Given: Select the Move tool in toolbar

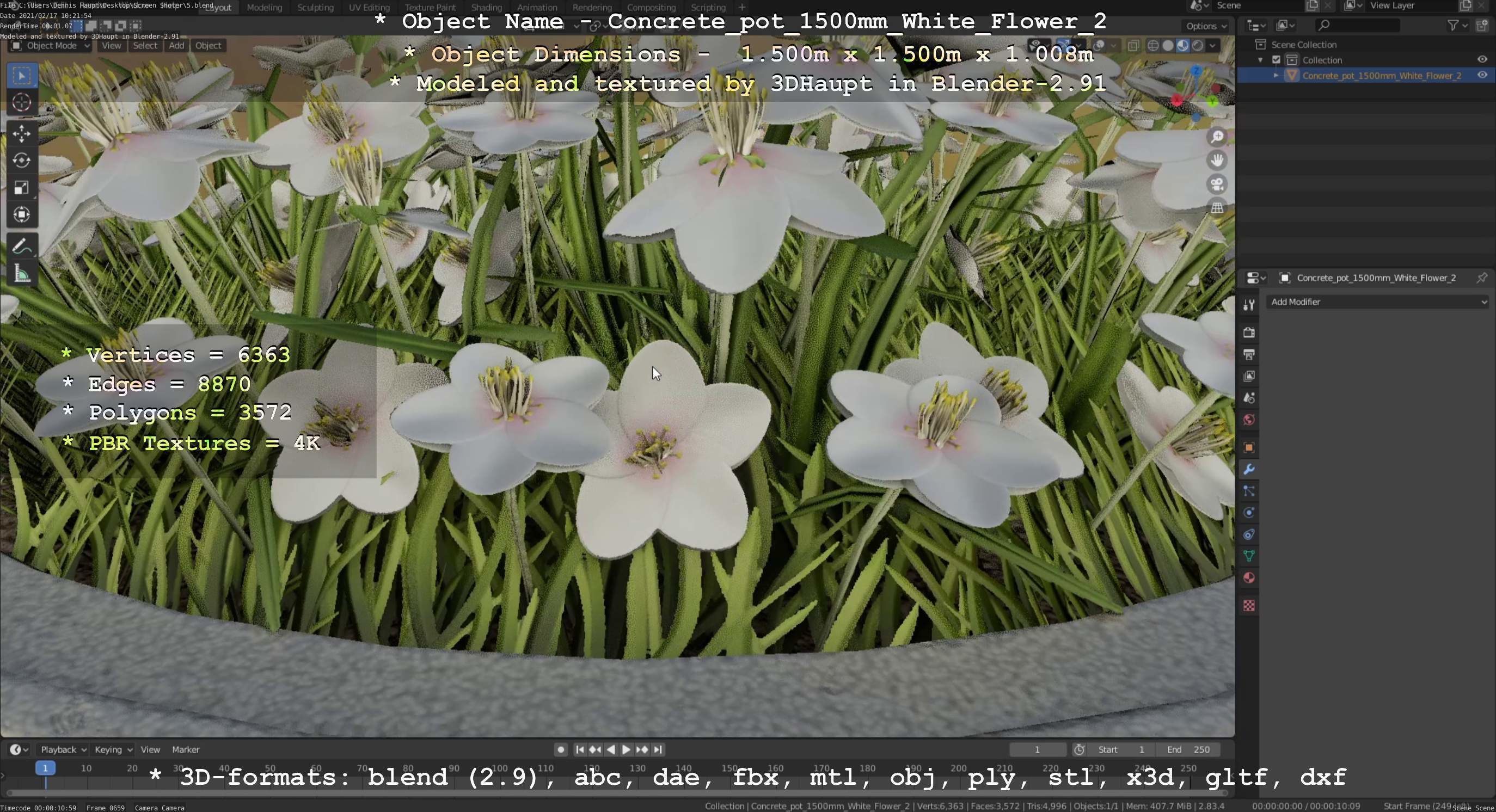Looking at the screenshot, I should click(21, 133).
